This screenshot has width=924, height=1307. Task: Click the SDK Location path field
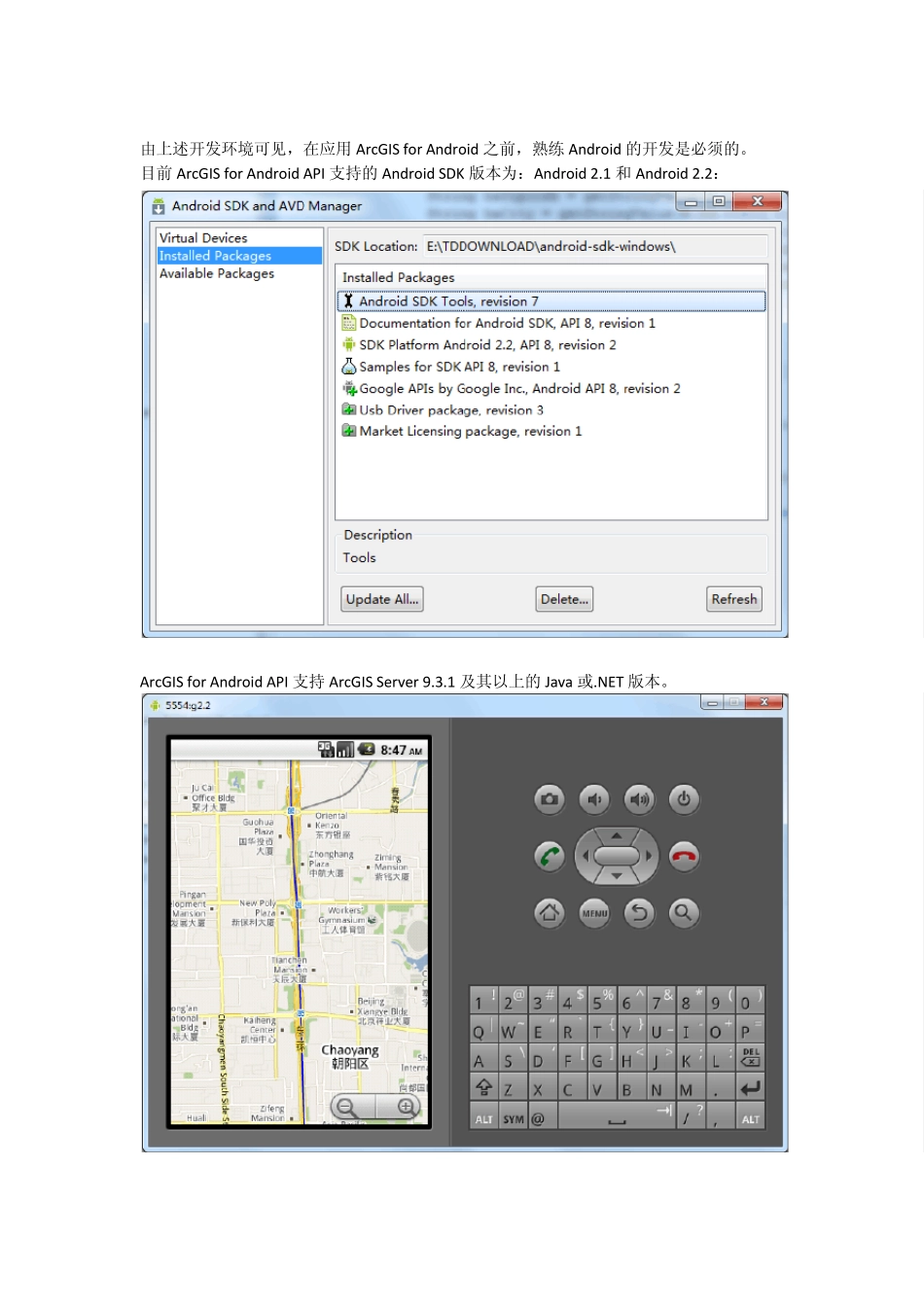595,246
